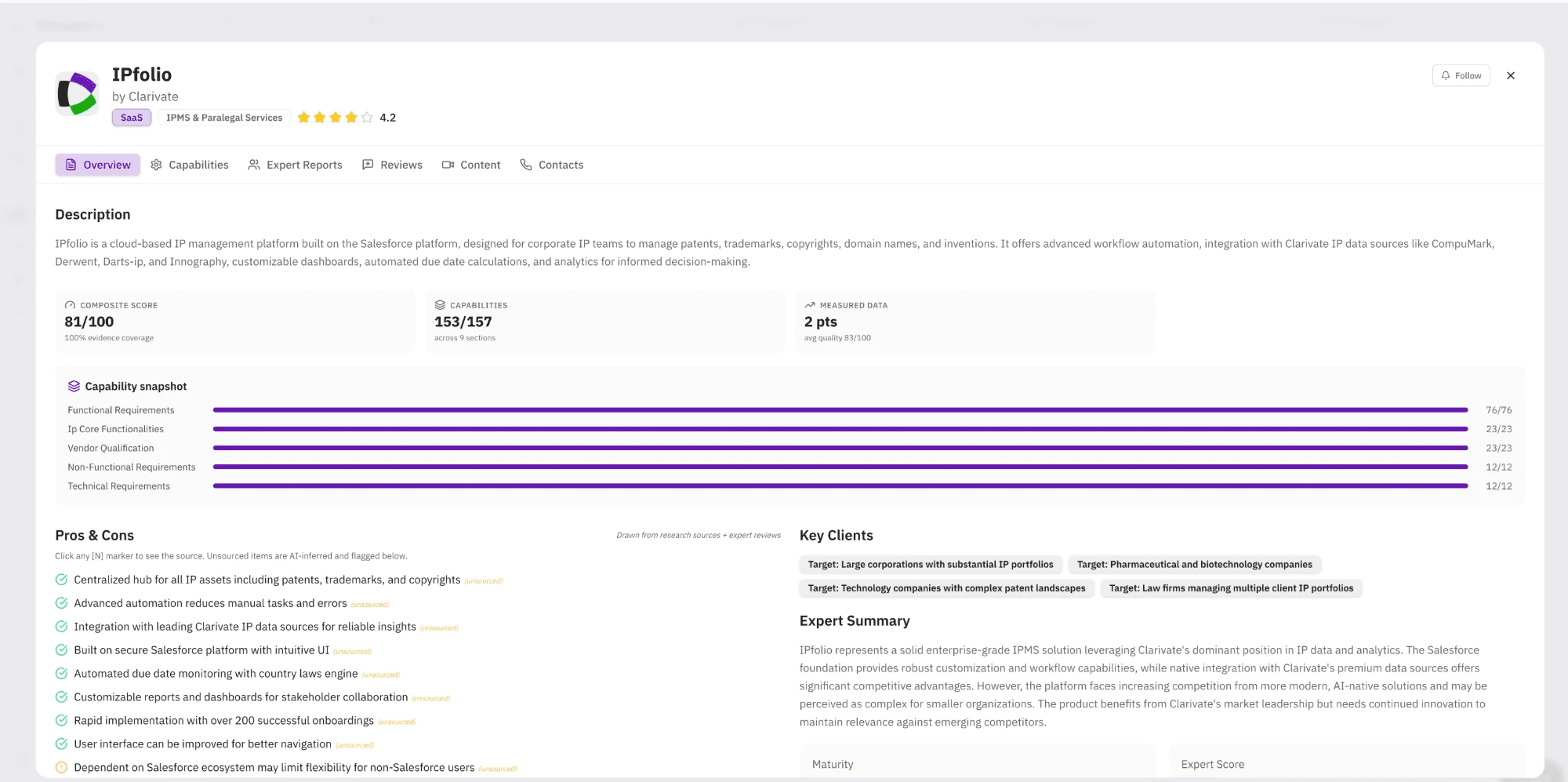This screenshot has width=1568, height=782.
Task: Click unsourced marker after Rapid implementation item
Action: pyautogui.click(x=397, y=722)
